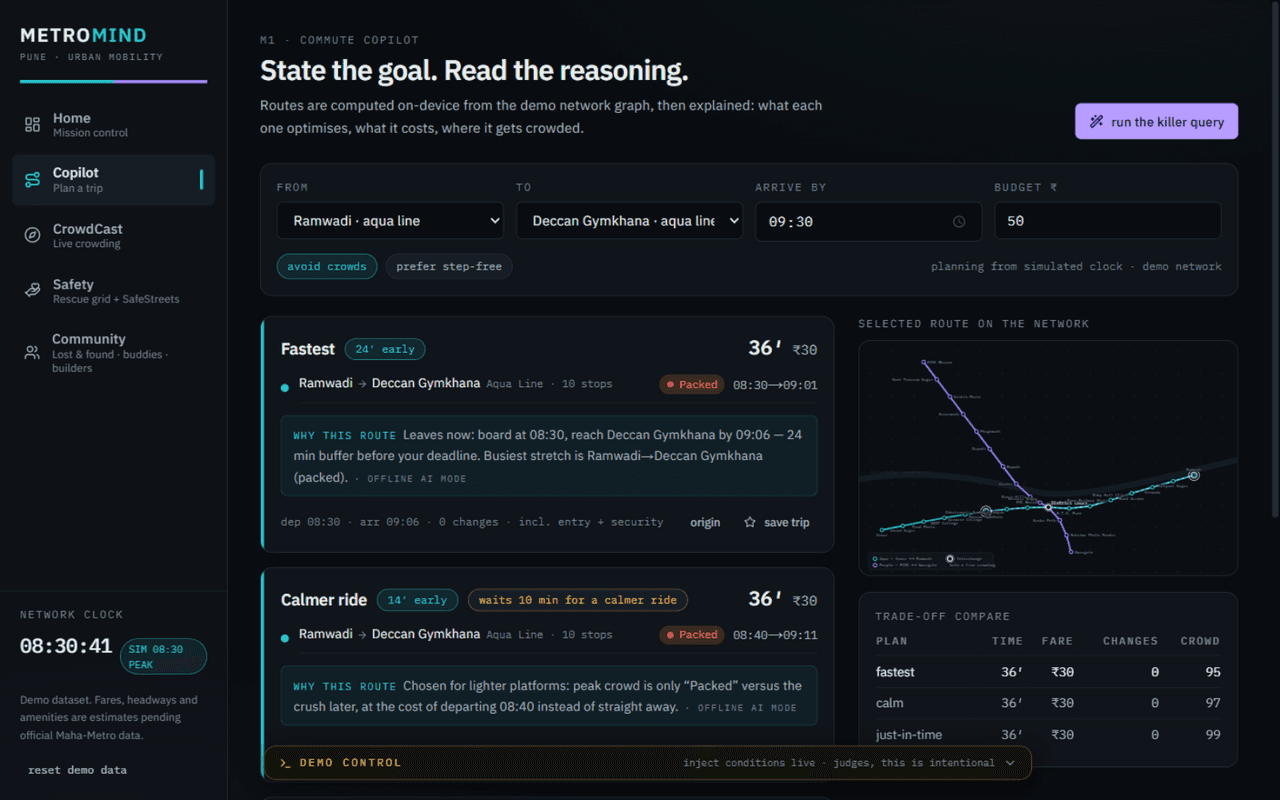Expand Demo Control with its chevron

[1010, 763]
